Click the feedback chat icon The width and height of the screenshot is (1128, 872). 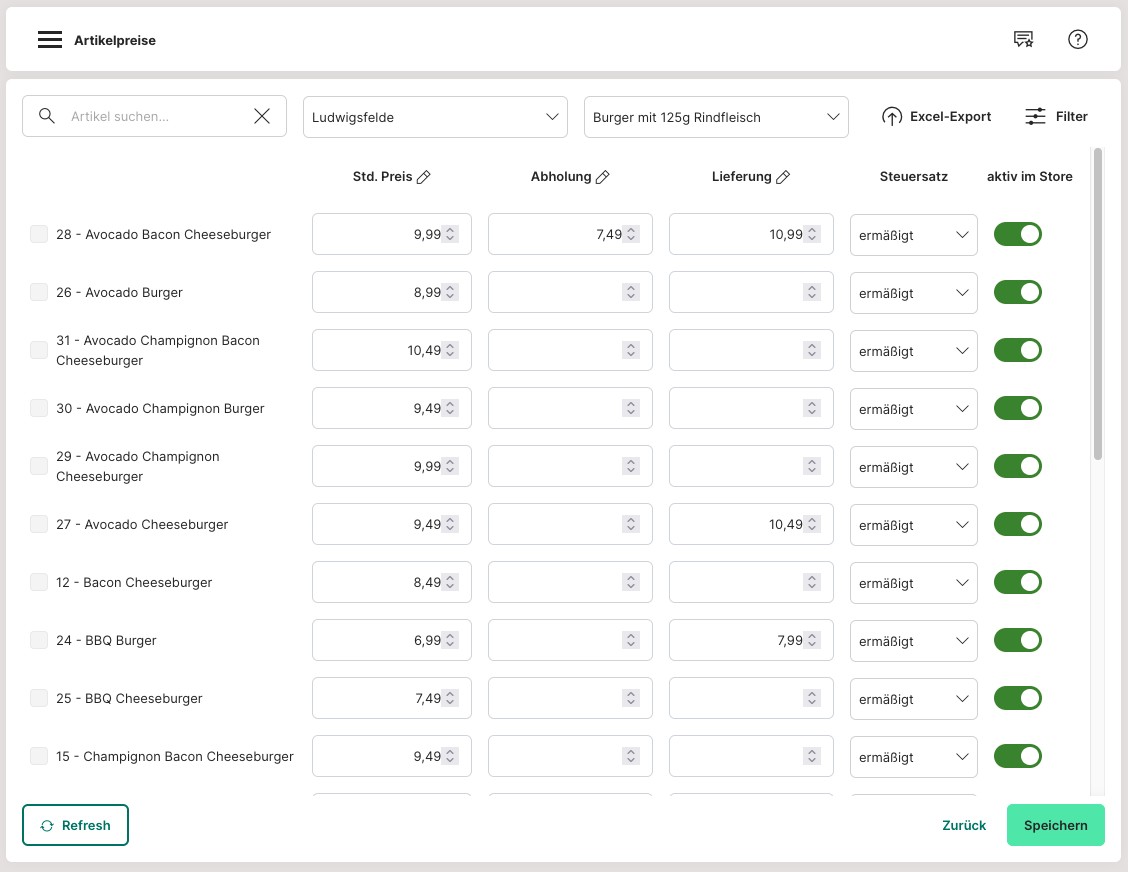click(1023, 40)
